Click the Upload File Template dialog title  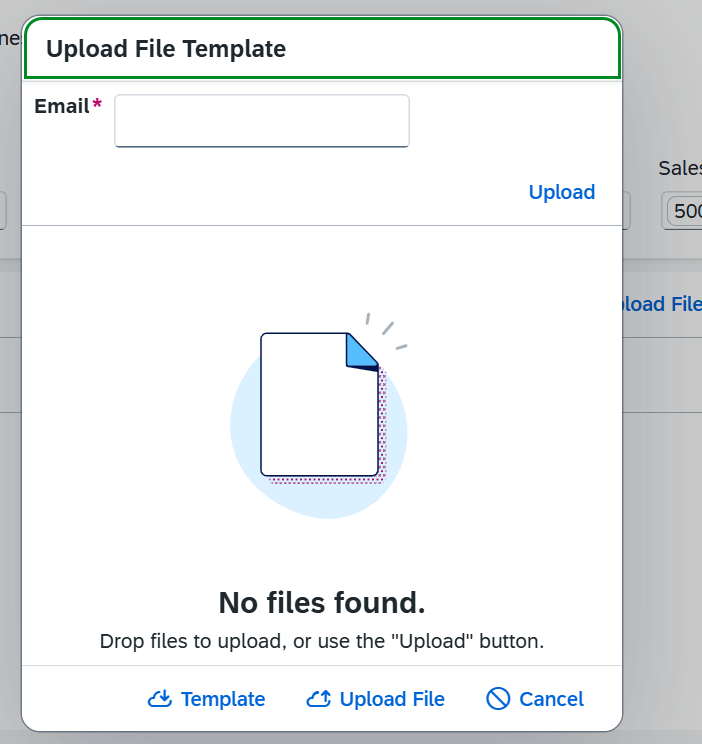166,49
